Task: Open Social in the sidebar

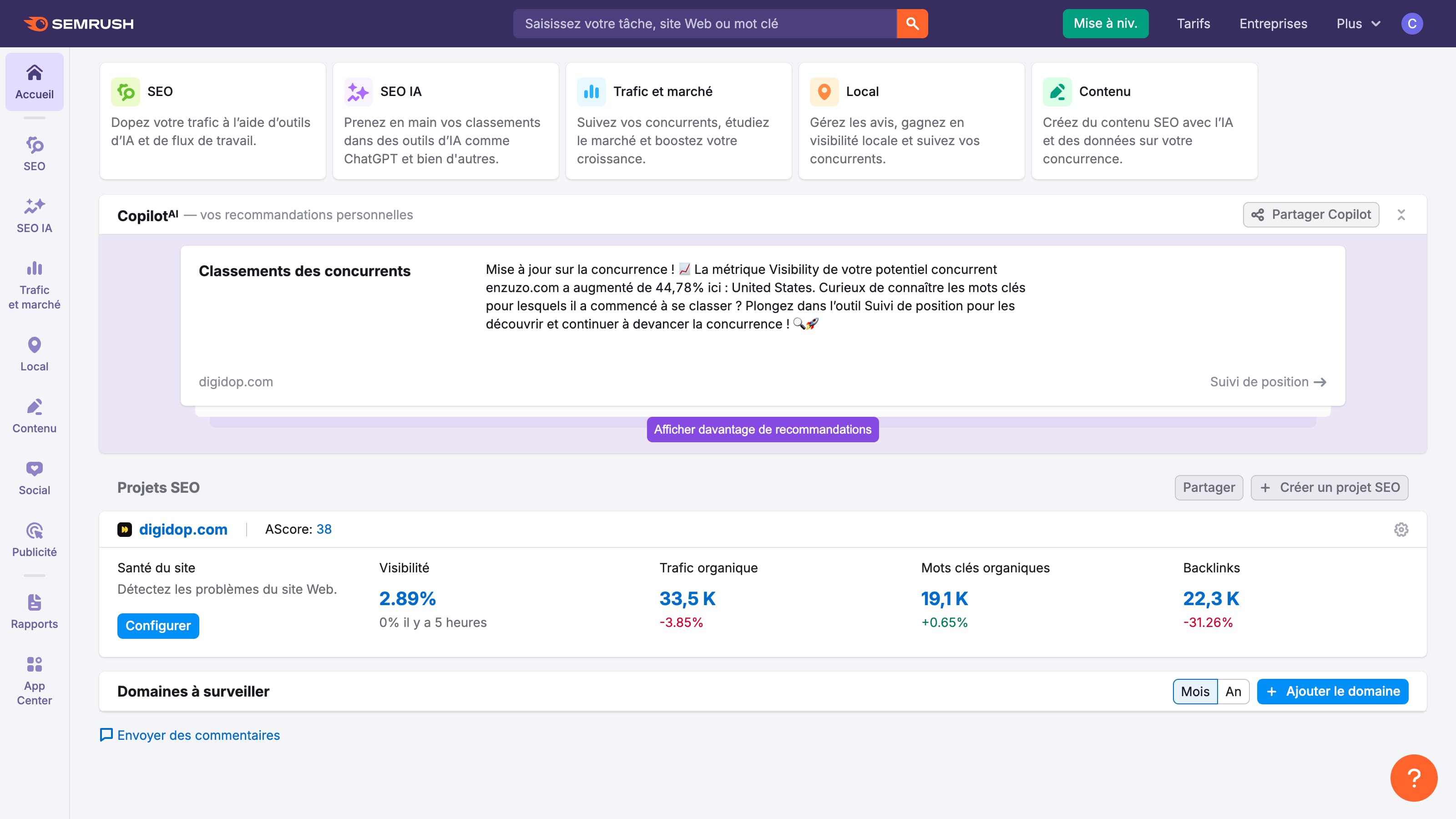Action: click(35, 478)
